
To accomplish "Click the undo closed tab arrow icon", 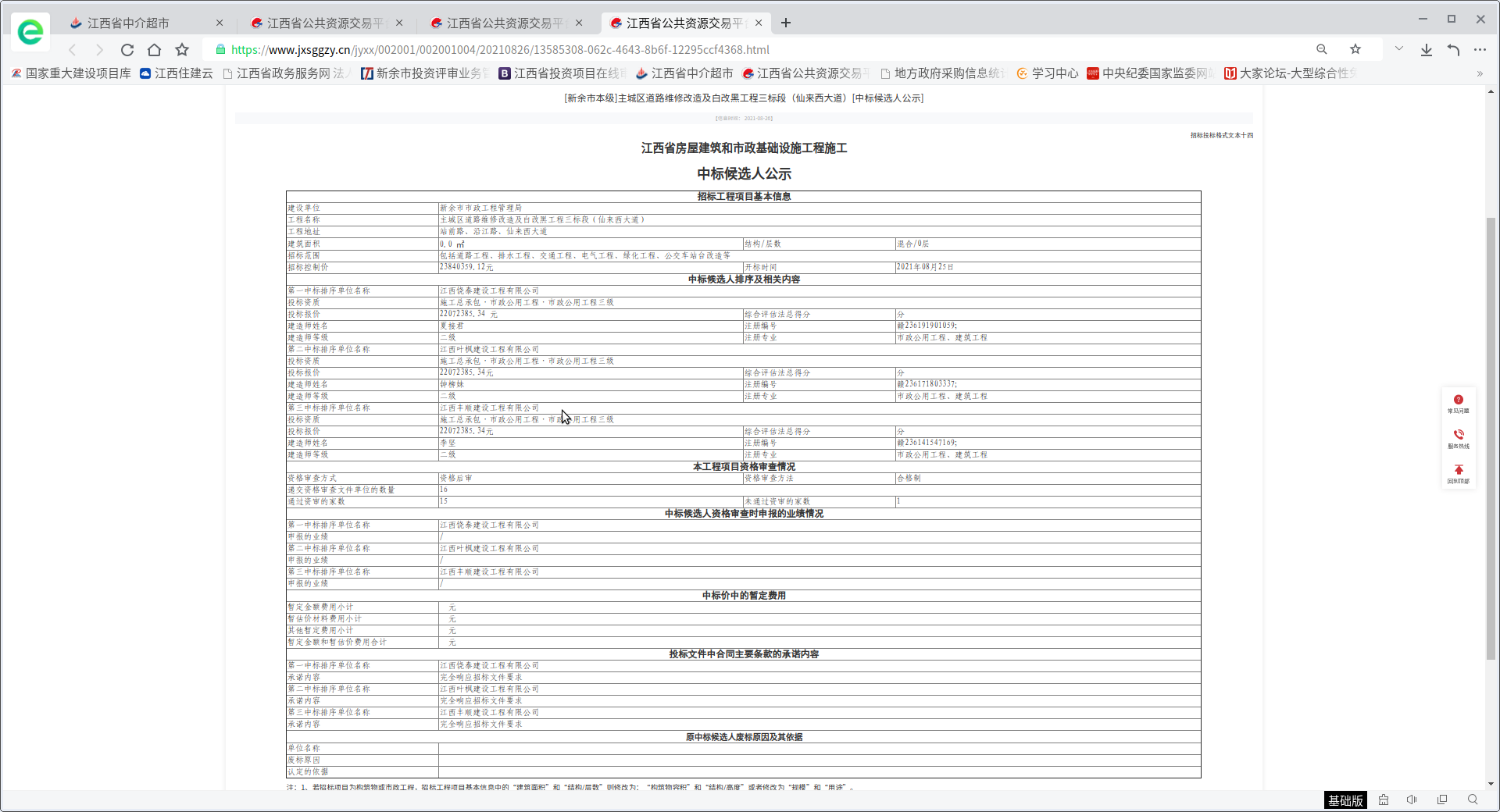I will [x=1453, y=50].
